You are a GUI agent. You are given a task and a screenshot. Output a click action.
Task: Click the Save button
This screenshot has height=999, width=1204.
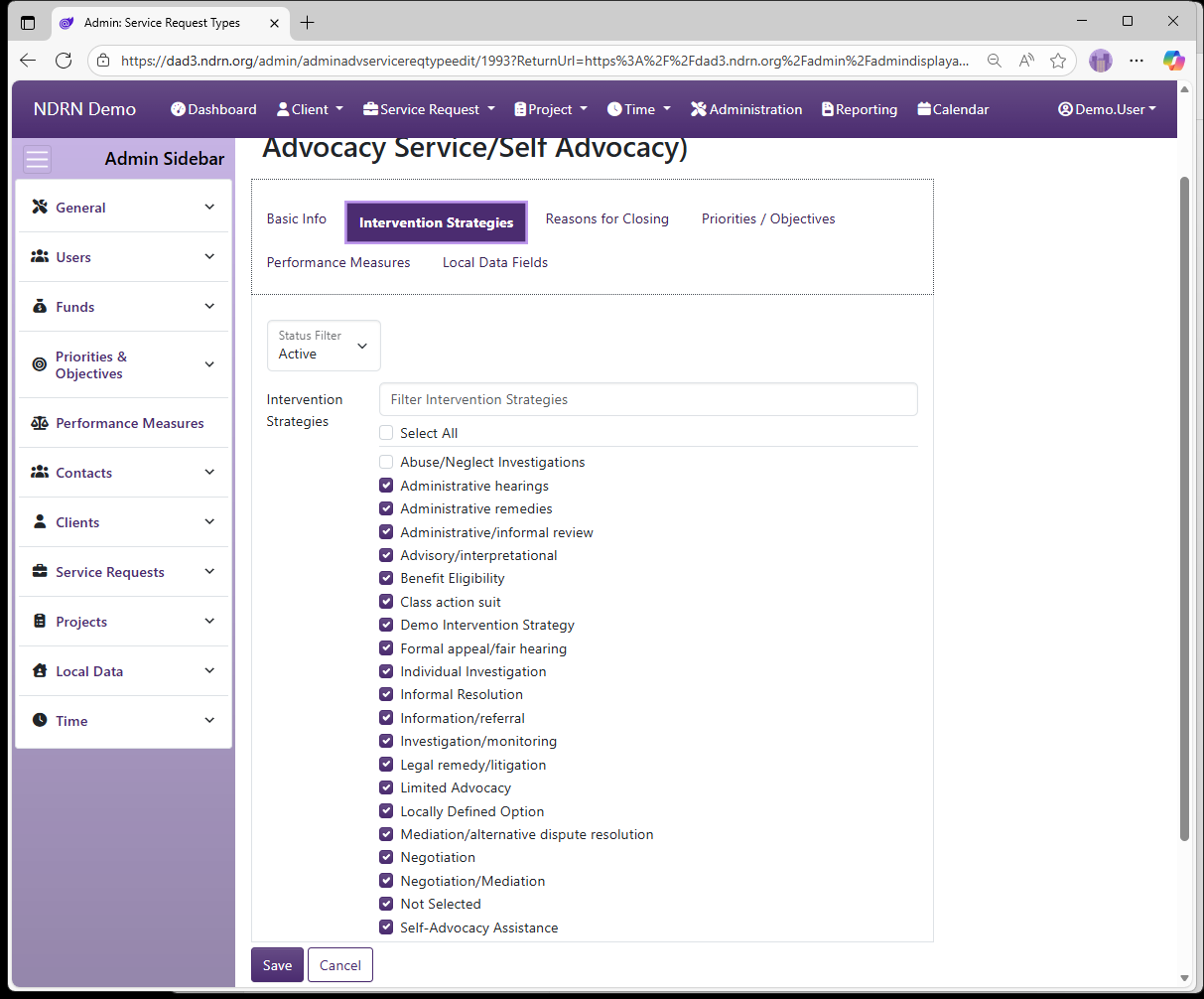coord(277,965)
